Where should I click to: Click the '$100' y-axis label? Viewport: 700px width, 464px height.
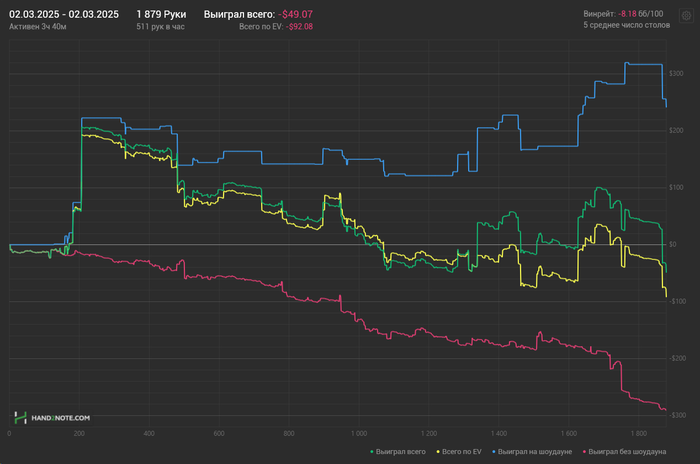(x=676, y=187)
